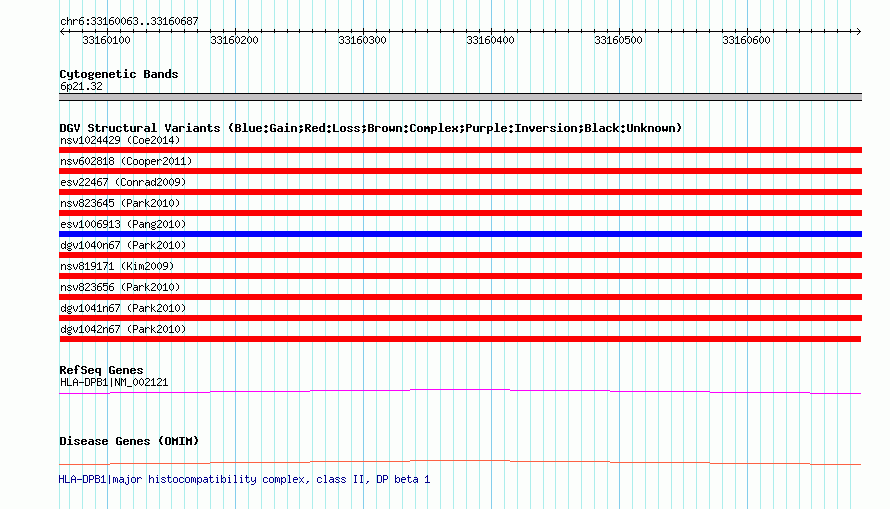Click the blue esv1006913 (Pang2010) gain bar
The width and height of the screenshot is (890, 509).
[460, 234]
